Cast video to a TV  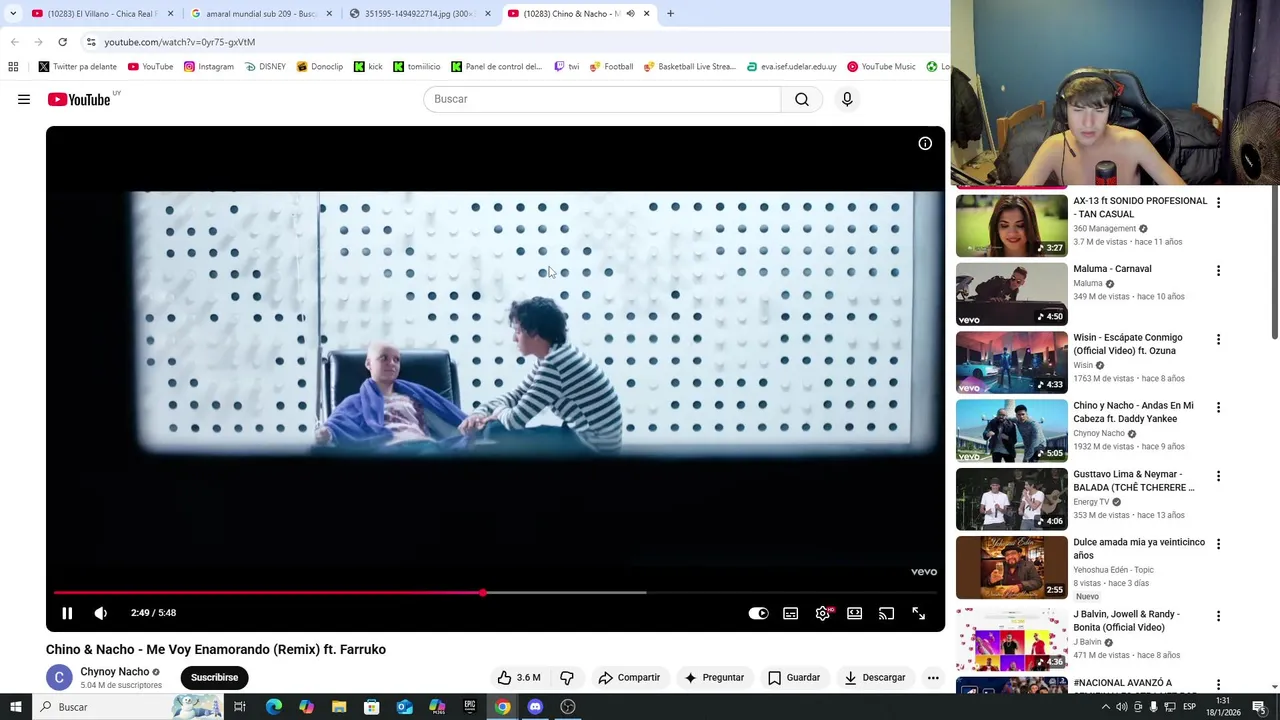(886, 613)
